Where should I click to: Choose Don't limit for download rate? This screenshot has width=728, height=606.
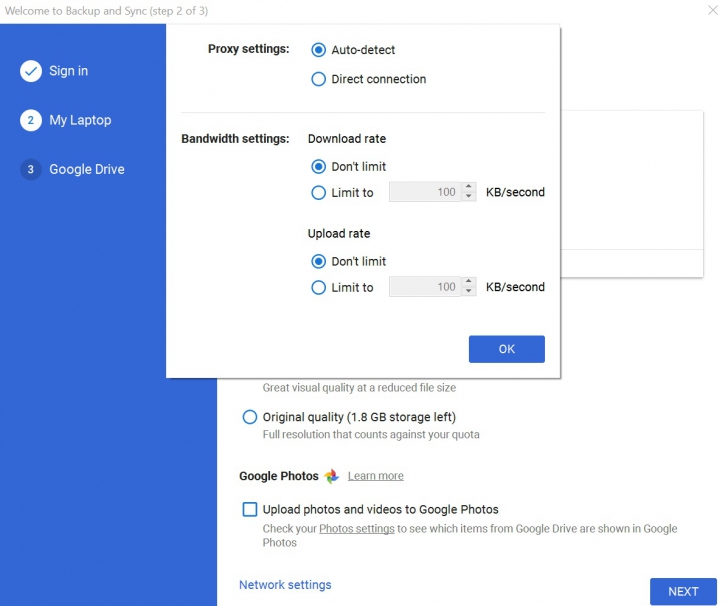point(318,166)
